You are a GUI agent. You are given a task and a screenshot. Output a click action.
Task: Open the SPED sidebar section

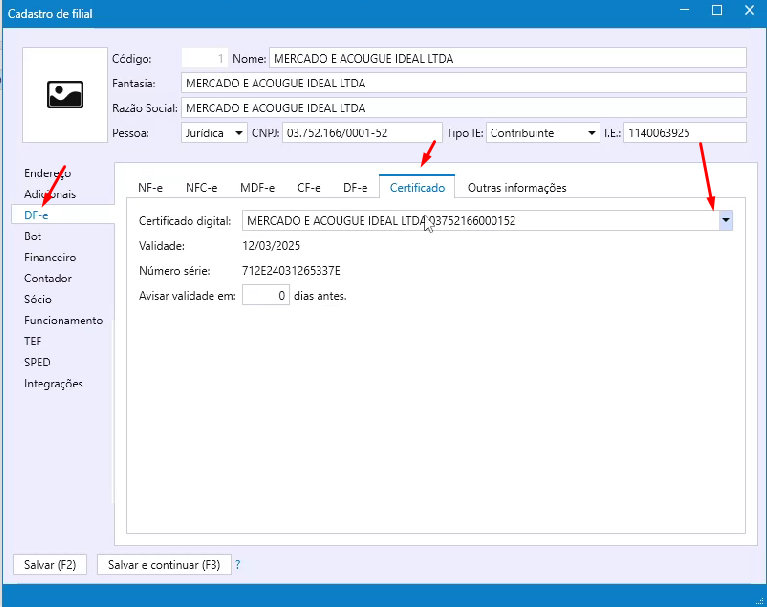point(37,362)
